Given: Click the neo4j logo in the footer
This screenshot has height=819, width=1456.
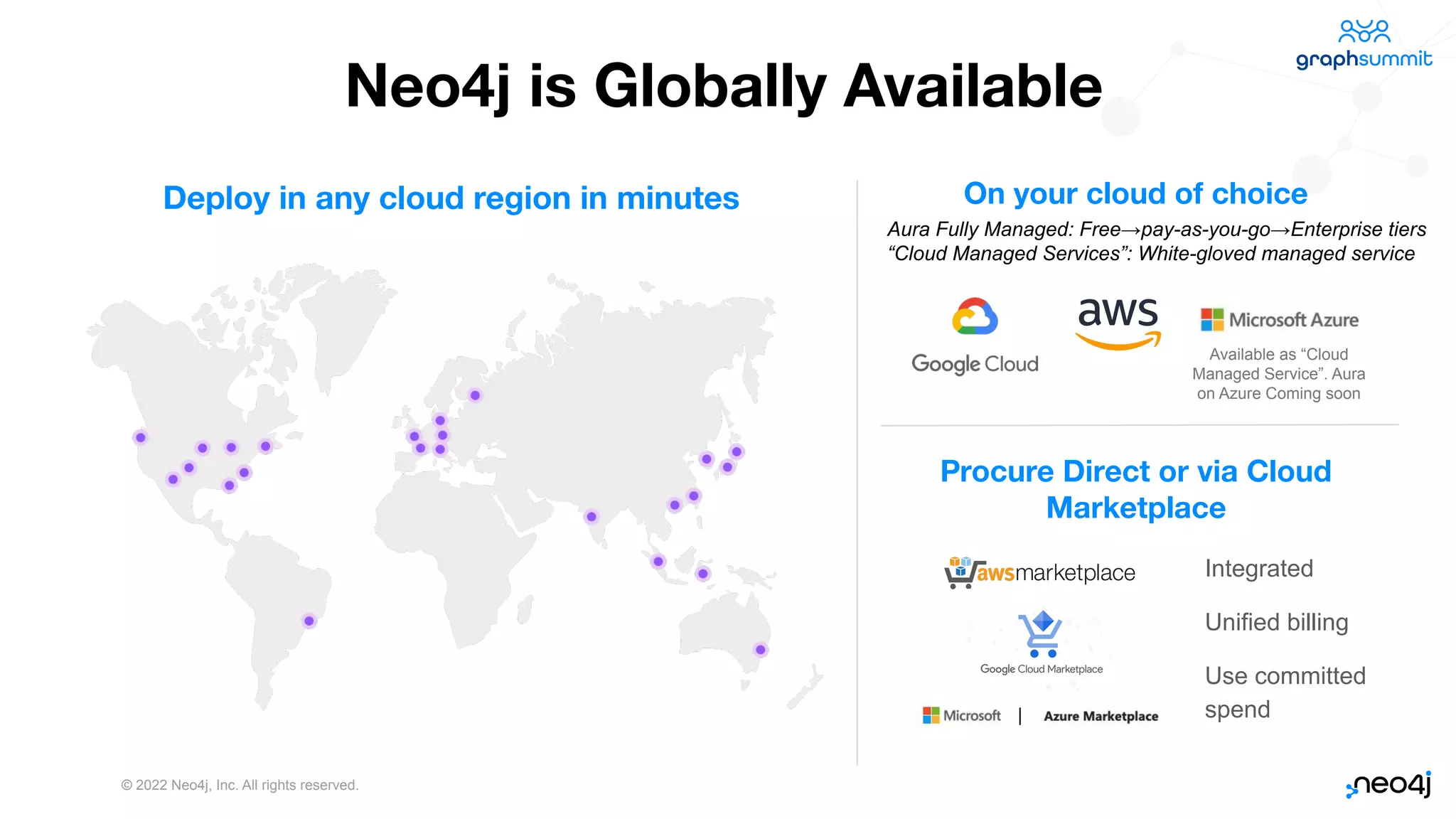Looking at the screenshot, I should click(x=1388, y=784).
